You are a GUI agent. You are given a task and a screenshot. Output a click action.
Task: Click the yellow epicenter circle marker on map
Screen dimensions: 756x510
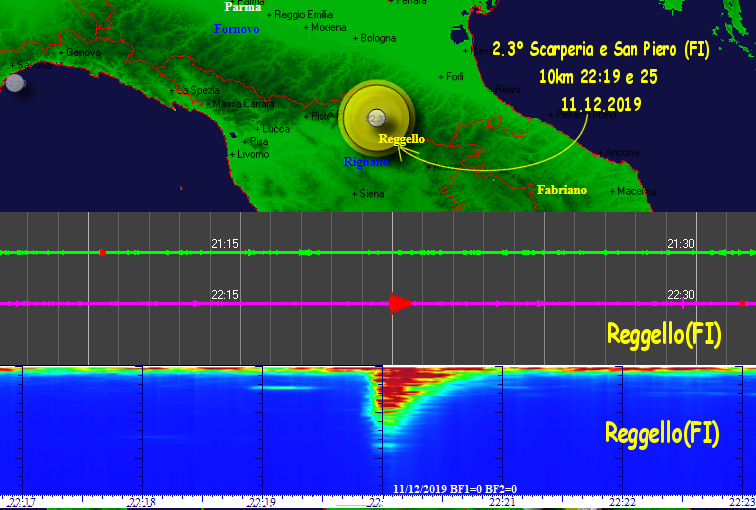tap(377, 118)
